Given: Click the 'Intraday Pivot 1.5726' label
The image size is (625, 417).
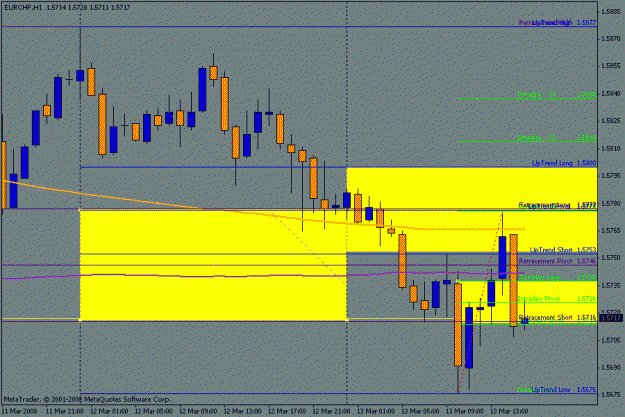Looking at the screenshot, I should [x=557, y=298].
